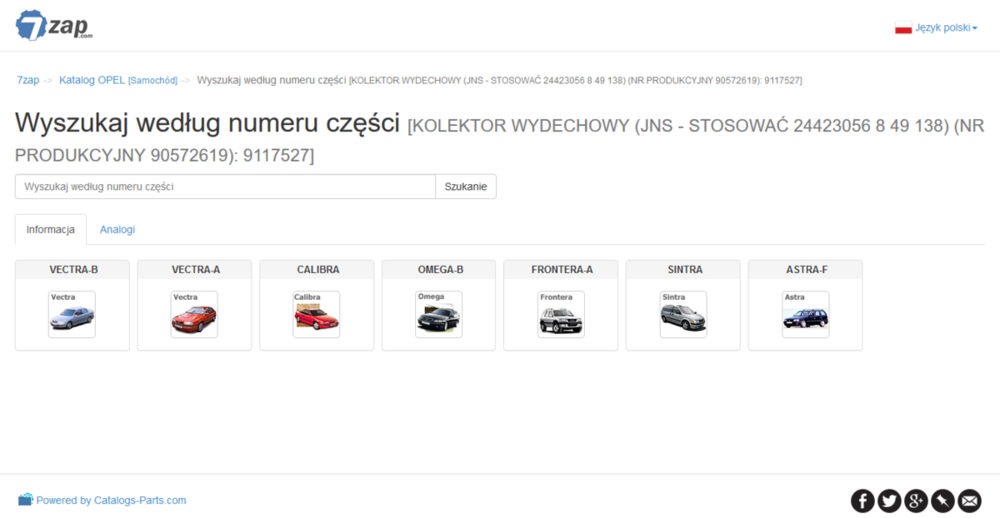Share on Facebook via footer icon
The height and width of the screenshot is (518, 1000).
pyautogui.click(x=863, y=501)
